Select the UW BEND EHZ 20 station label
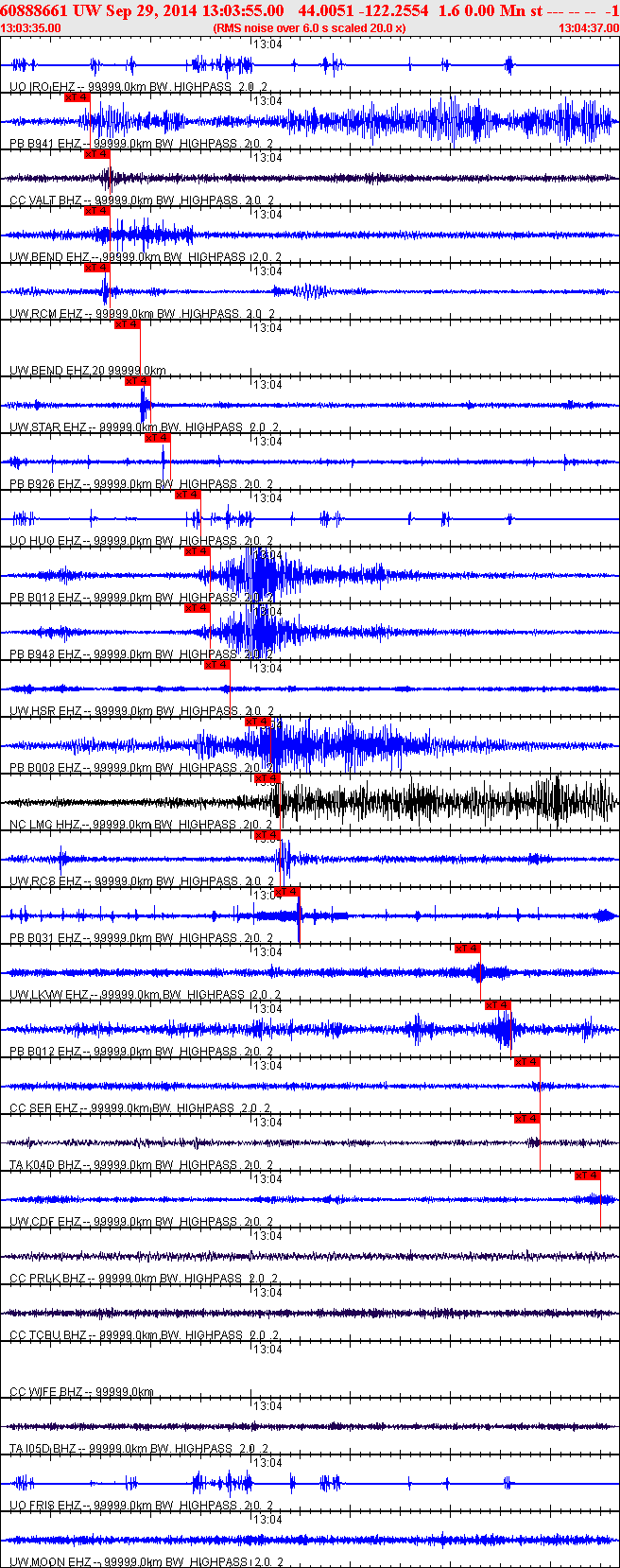Viewport: 620px width, 1568px height. point(88,371)
